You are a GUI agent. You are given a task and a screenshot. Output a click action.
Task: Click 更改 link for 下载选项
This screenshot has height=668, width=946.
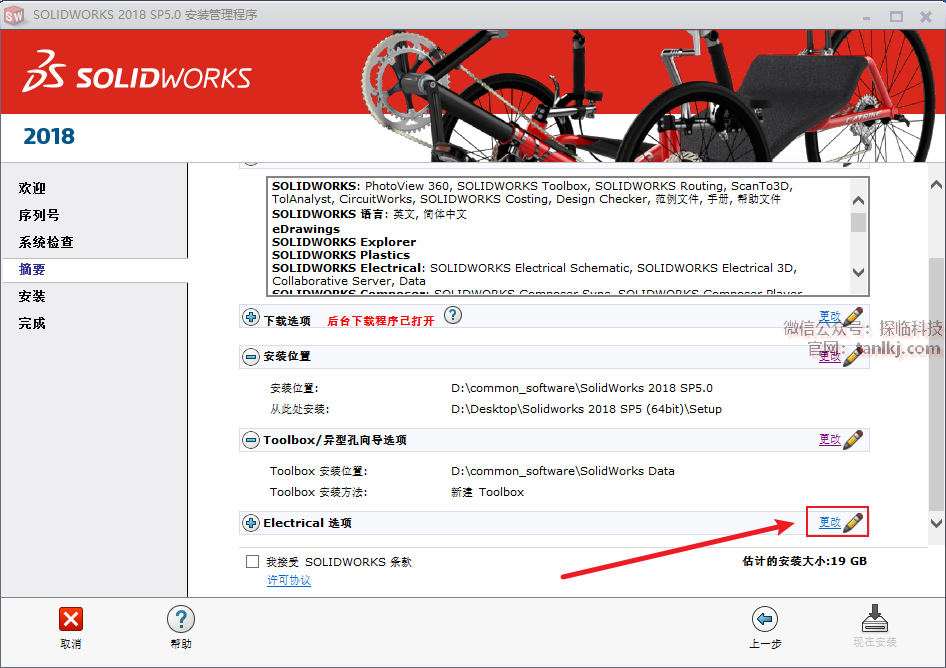point(830,316)
